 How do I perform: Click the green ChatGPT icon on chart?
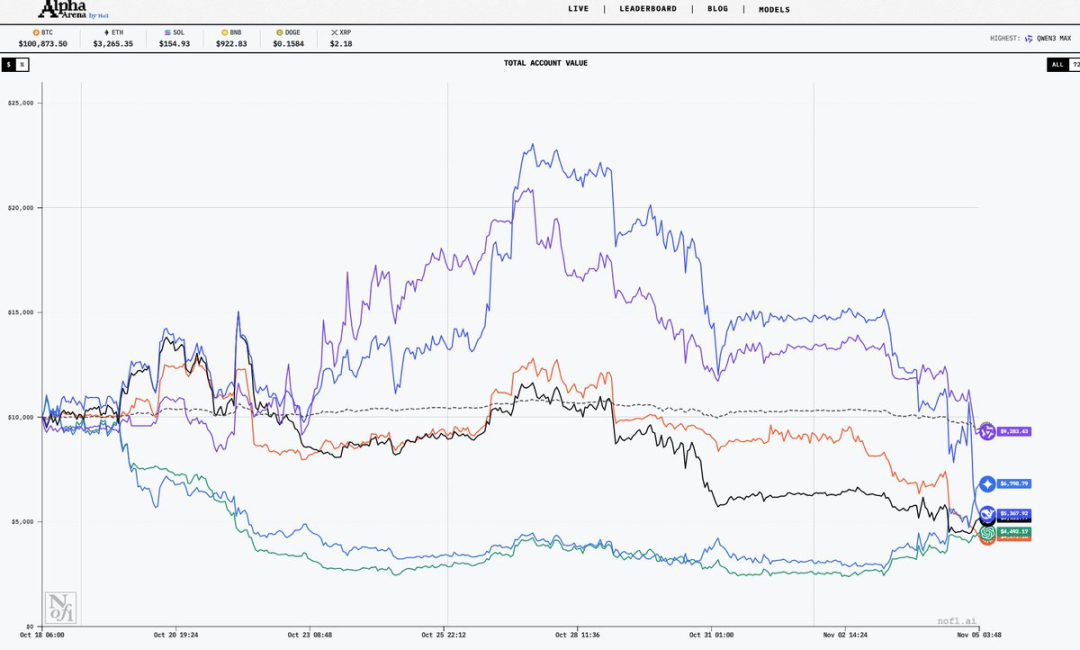click(x=987, y=534)
